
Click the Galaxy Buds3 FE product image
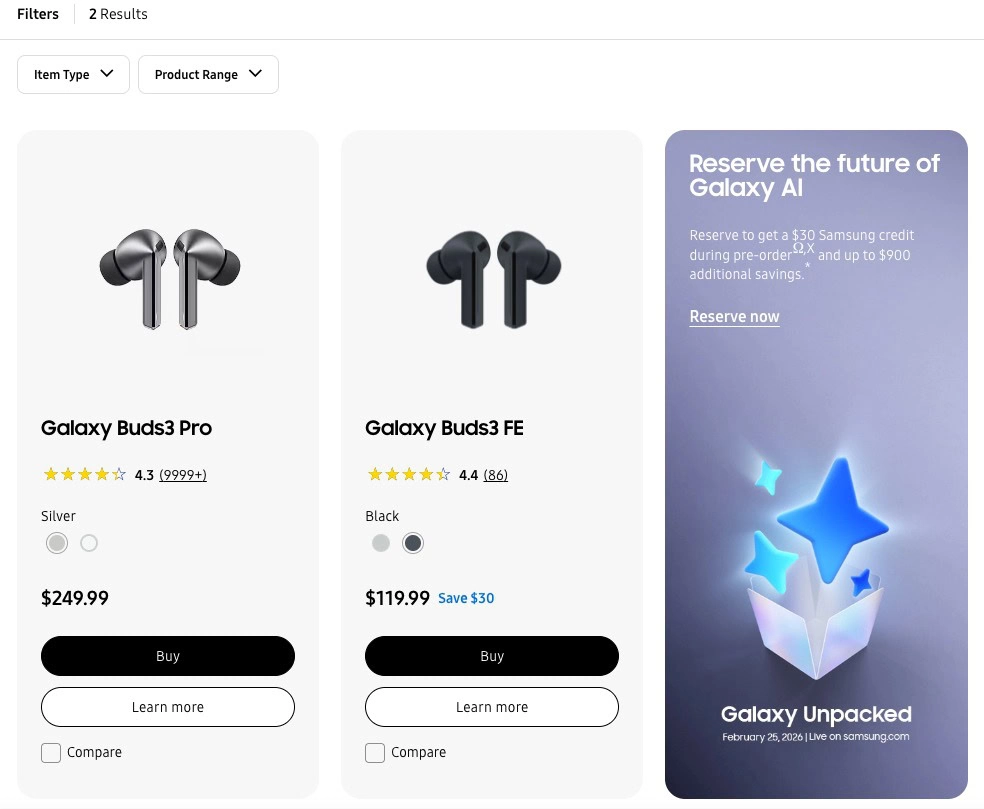493,278
